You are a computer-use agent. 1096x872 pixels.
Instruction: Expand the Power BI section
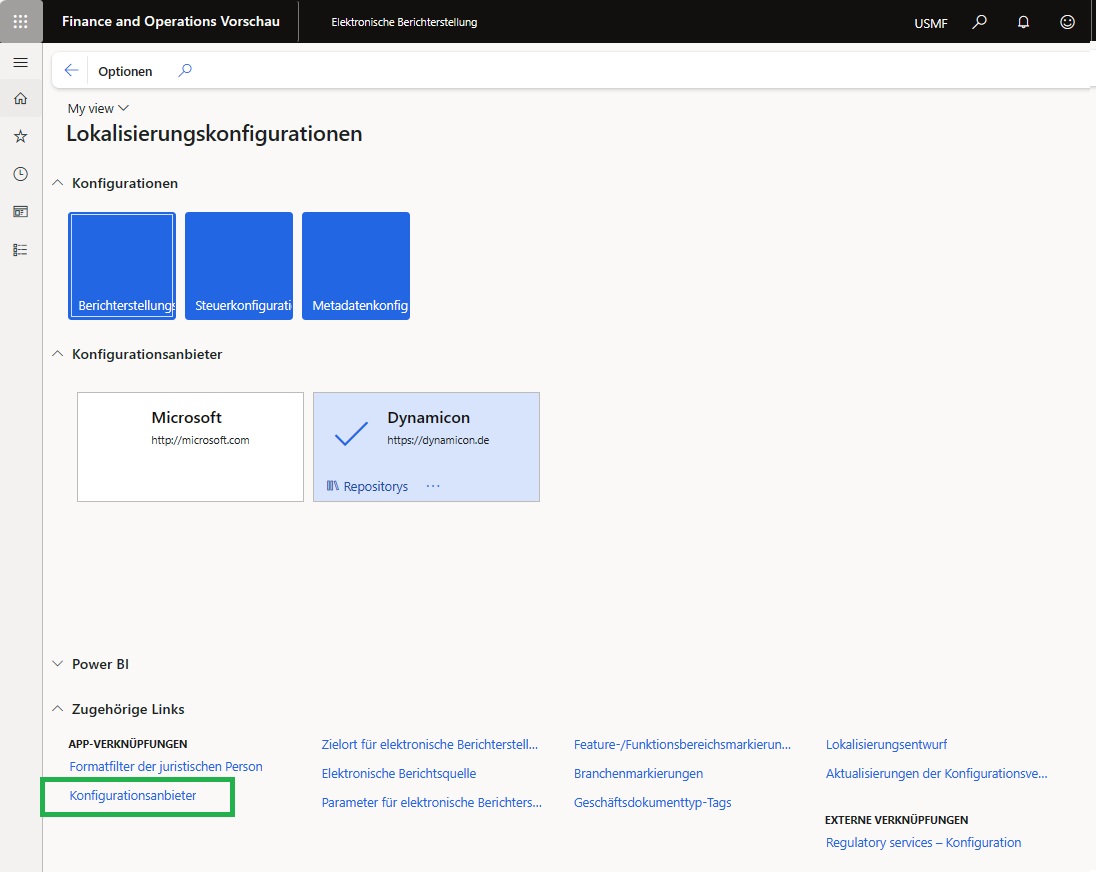[59, 665]
